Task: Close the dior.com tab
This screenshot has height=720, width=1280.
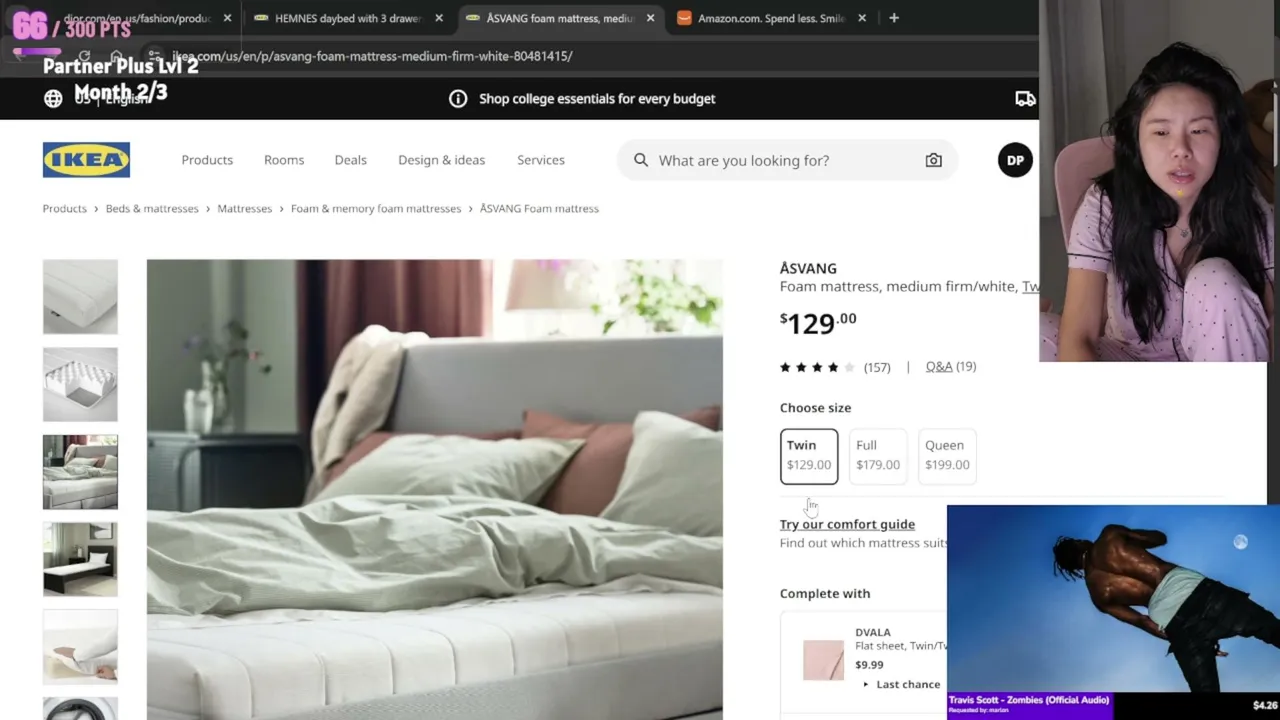Action: click(228, 18)
